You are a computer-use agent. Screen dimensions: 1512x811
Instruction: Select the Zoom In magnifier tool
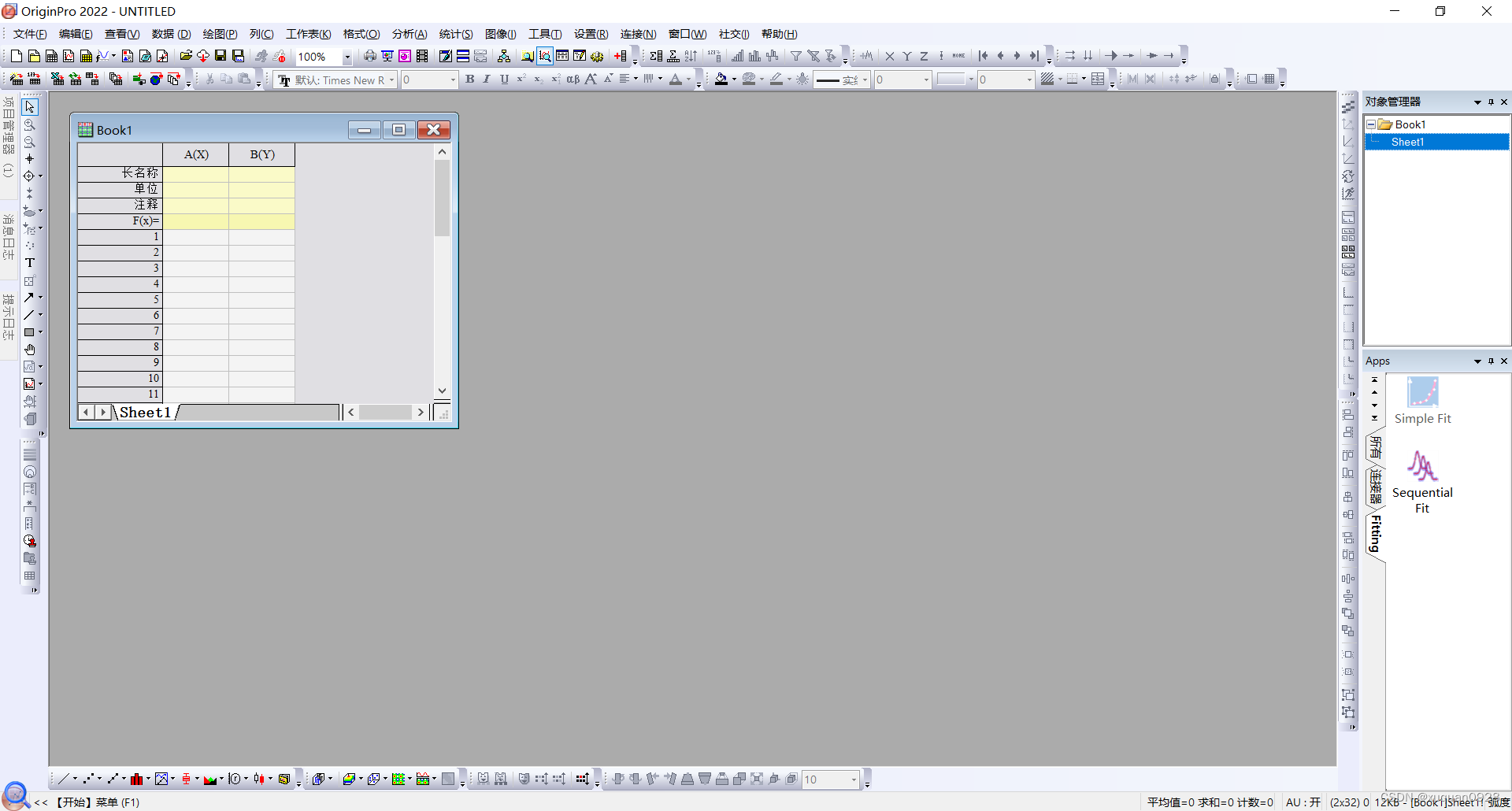(30, 124)
